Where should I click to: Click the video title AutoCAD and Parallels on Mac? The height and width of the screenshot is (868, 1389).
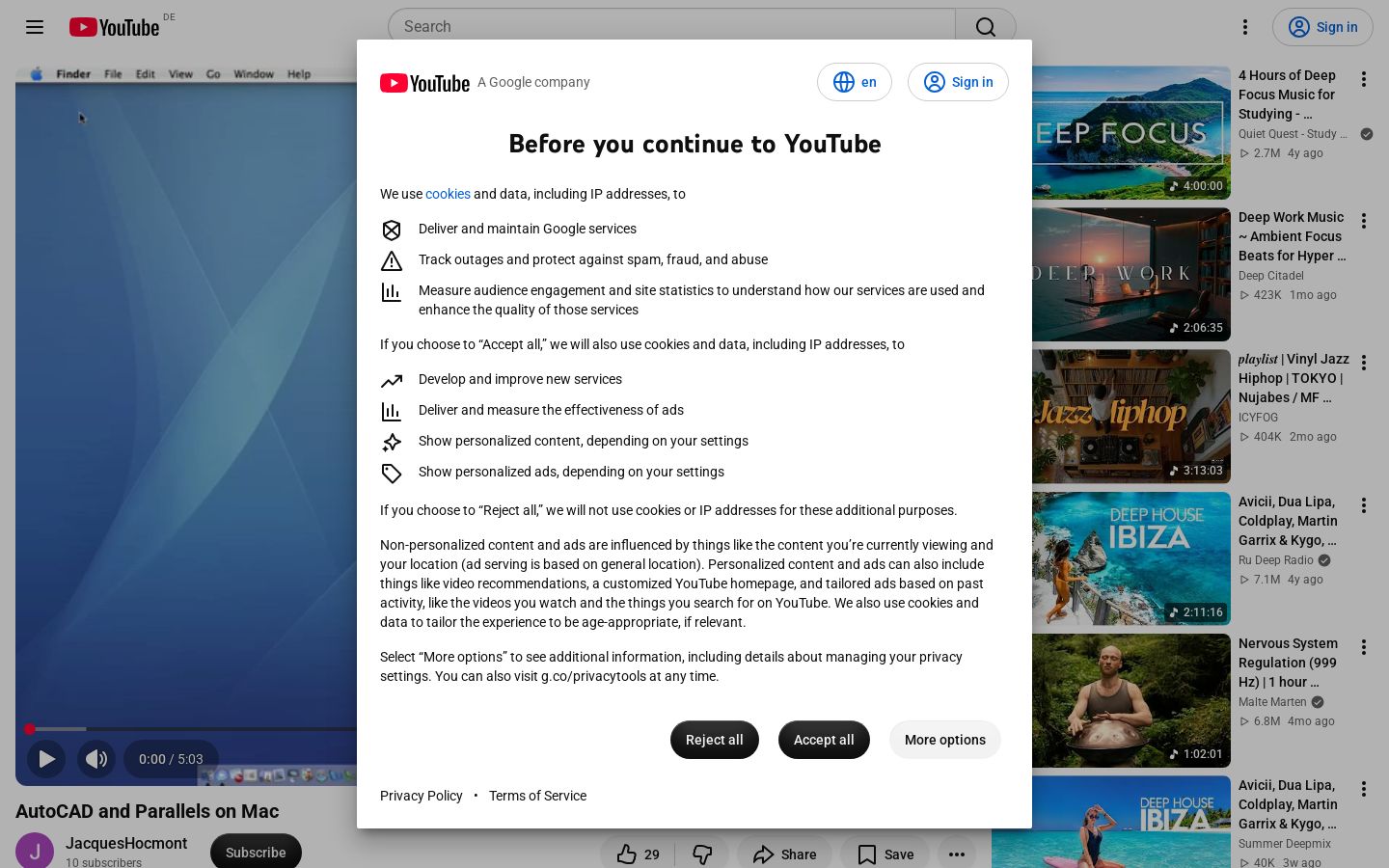tap(148, 812)
